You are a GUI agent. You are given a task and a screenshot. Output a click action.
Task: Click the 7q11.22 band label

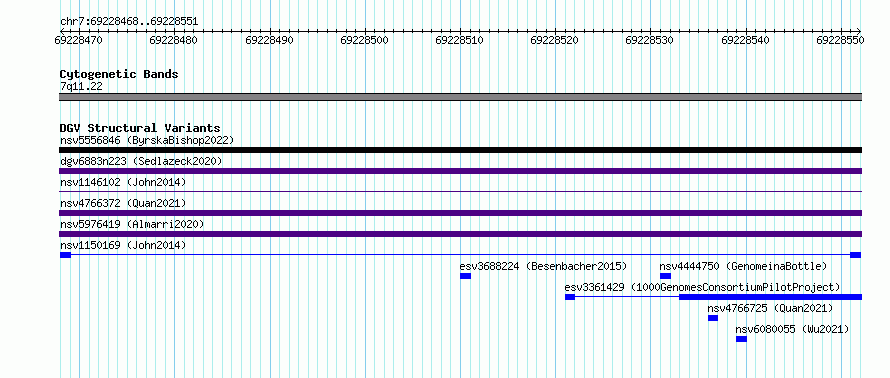[81, 87]
